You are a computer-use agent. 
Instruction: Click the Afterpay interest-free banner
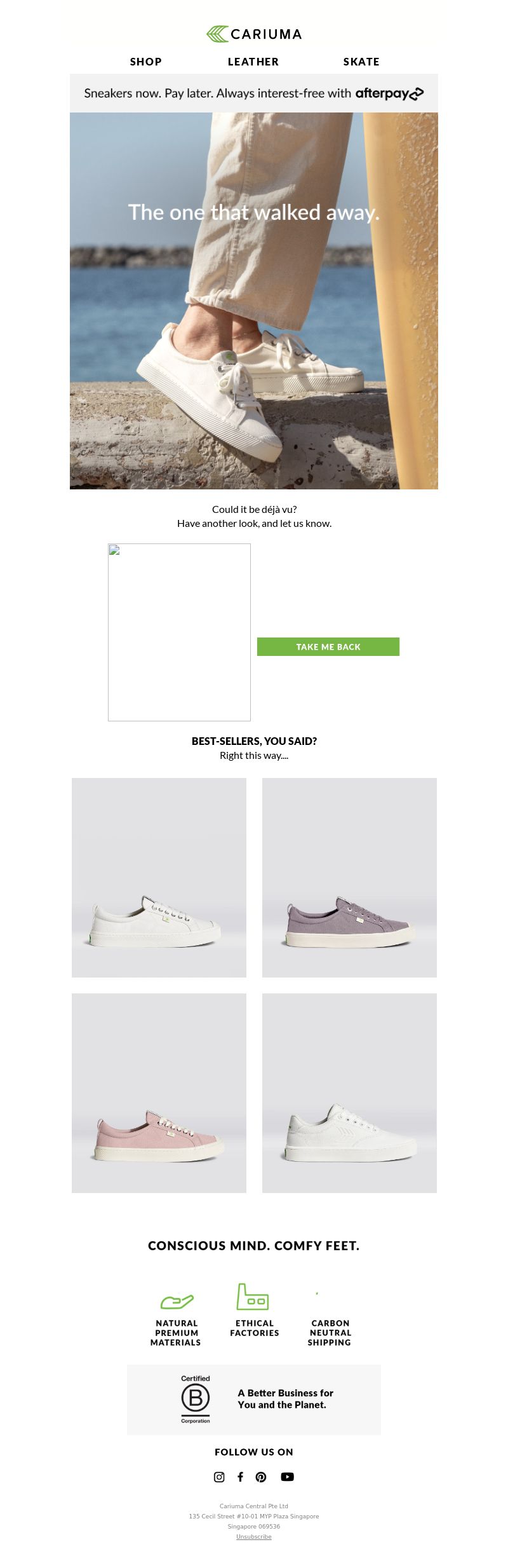pos(254,93)
